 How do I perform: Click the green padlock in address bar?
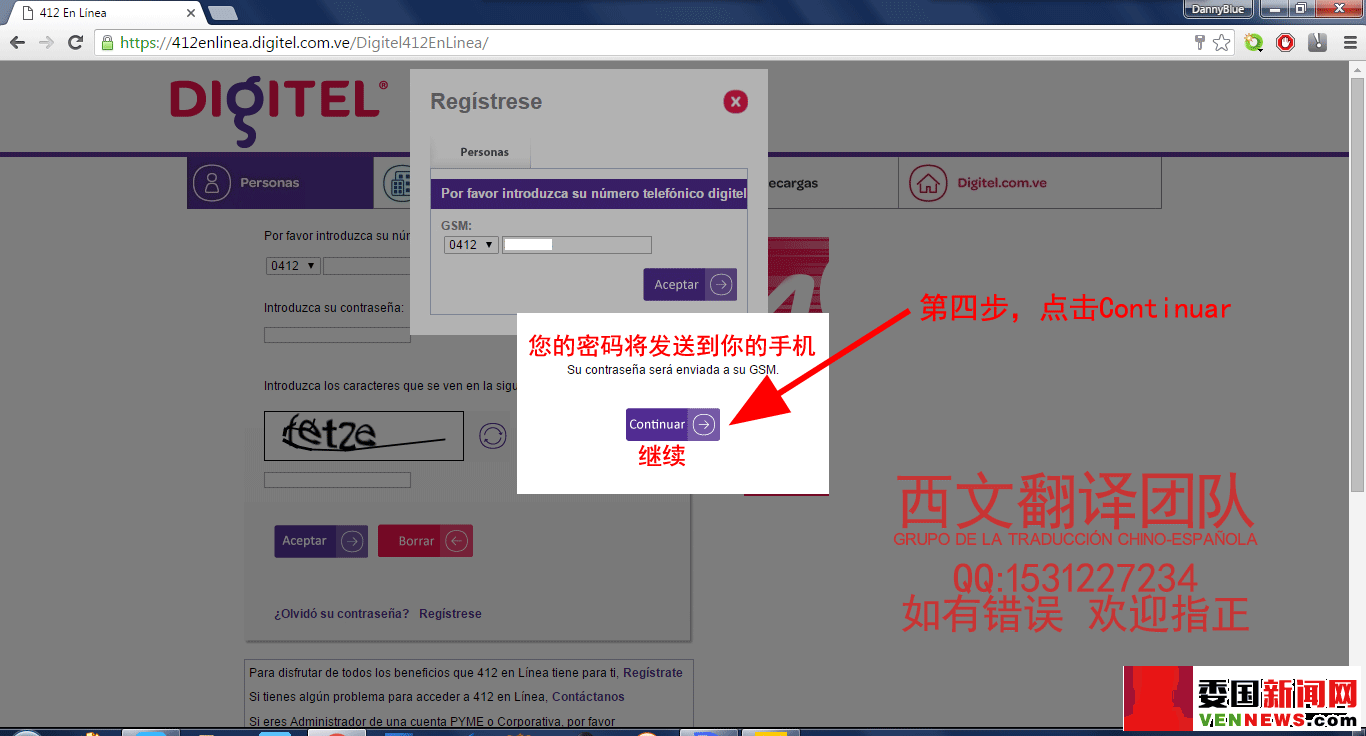point(108,43)
